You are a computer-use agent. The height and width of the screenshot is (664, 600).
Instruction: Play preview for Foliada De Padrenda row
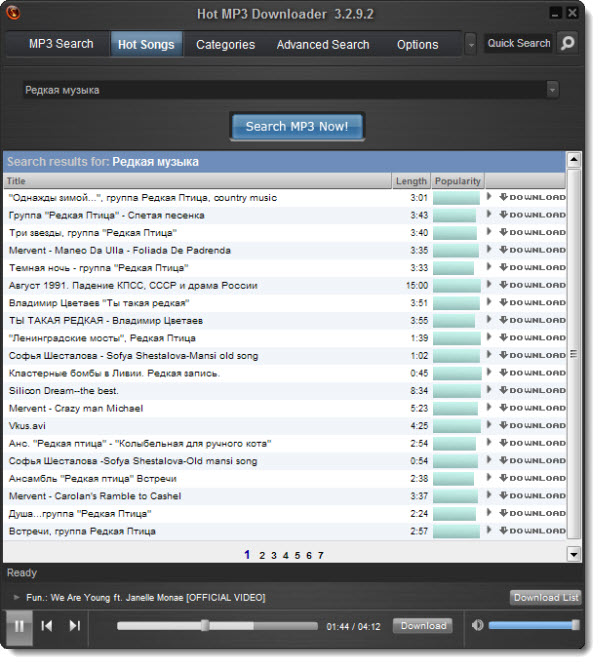pos(489,249)
